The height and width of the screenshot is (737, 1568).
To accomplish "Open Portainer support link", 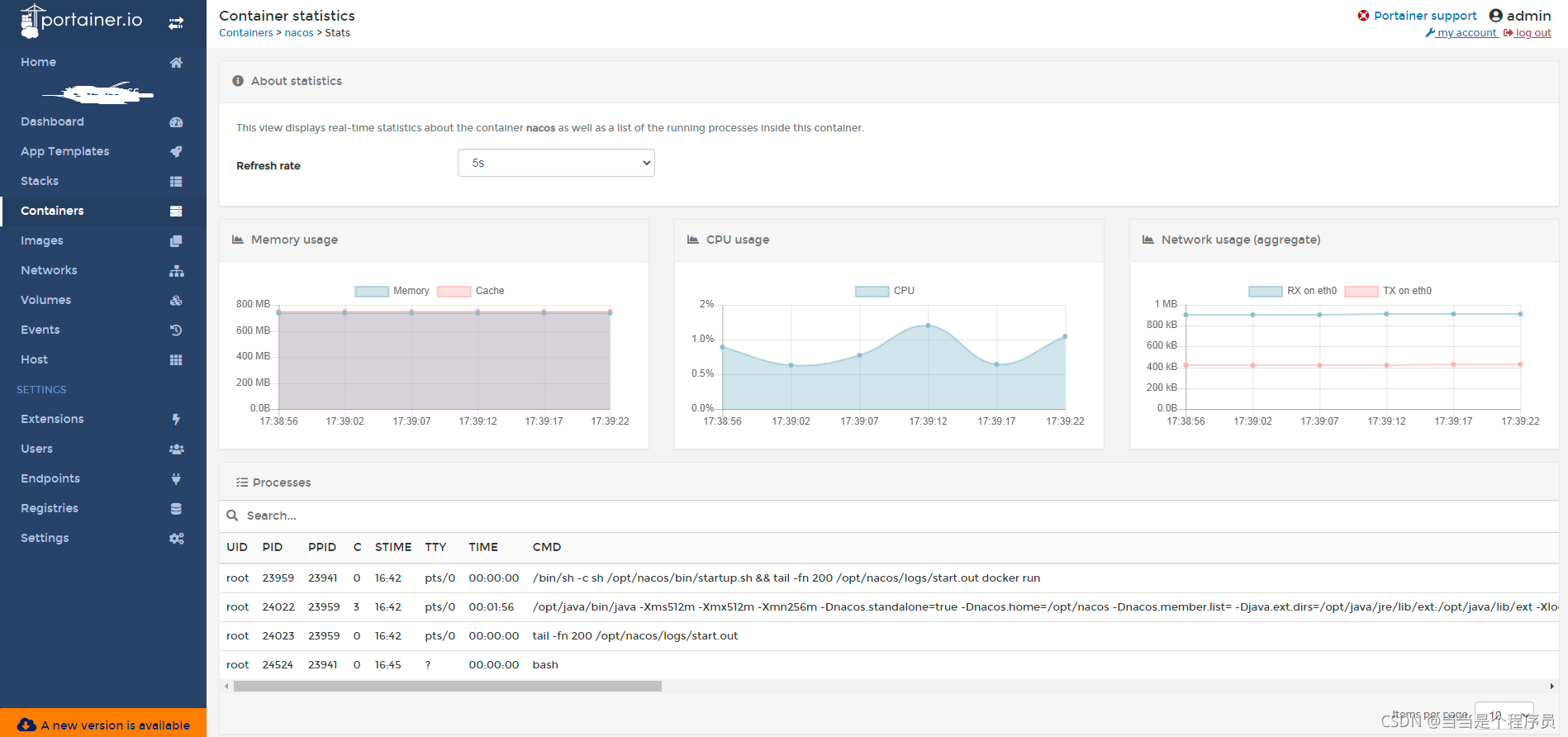I will coord(1417,16).
